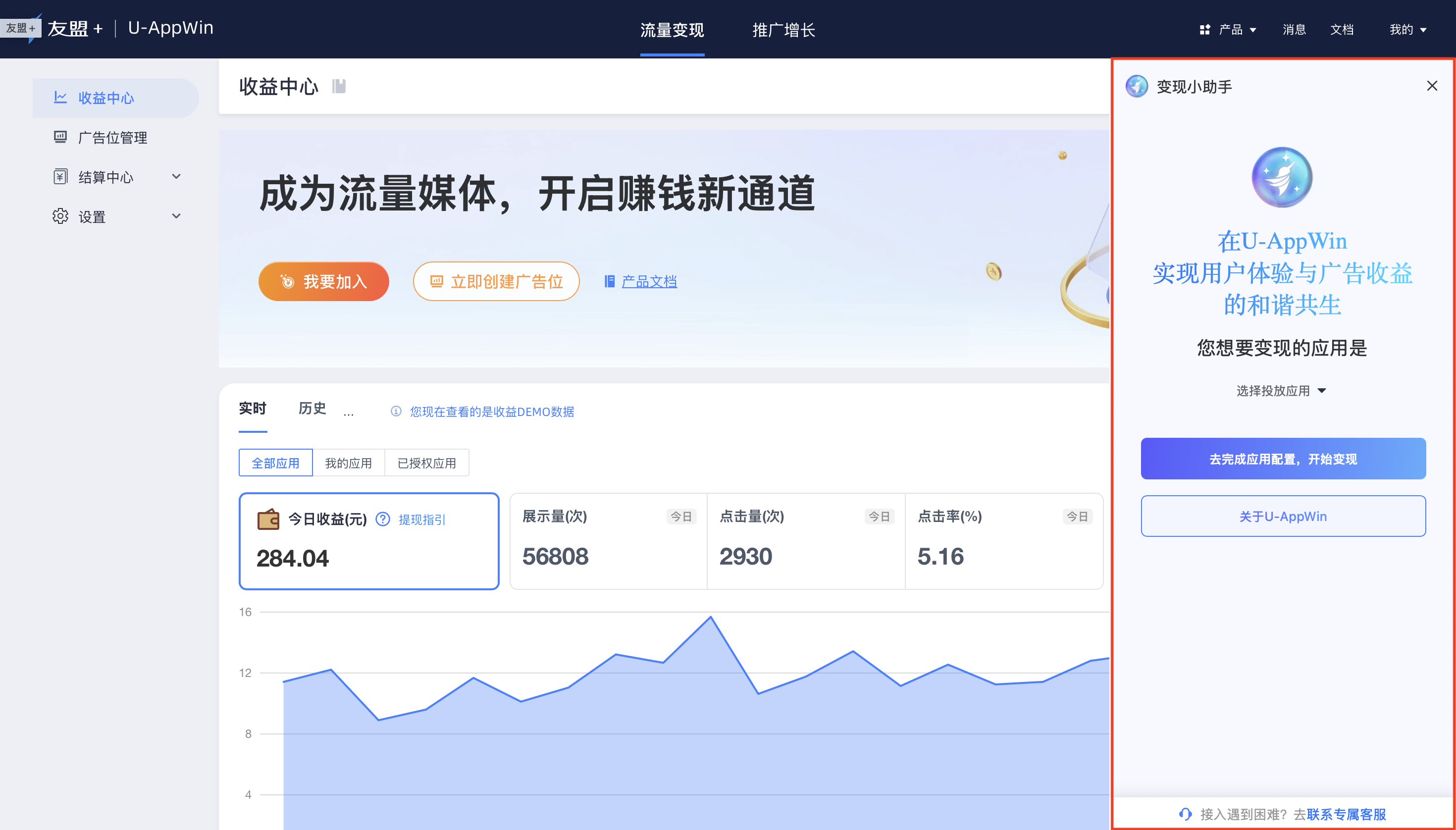Open 设置 in the sidebar
Viewport: 1456px width, 830px height.
pos(116,216)
